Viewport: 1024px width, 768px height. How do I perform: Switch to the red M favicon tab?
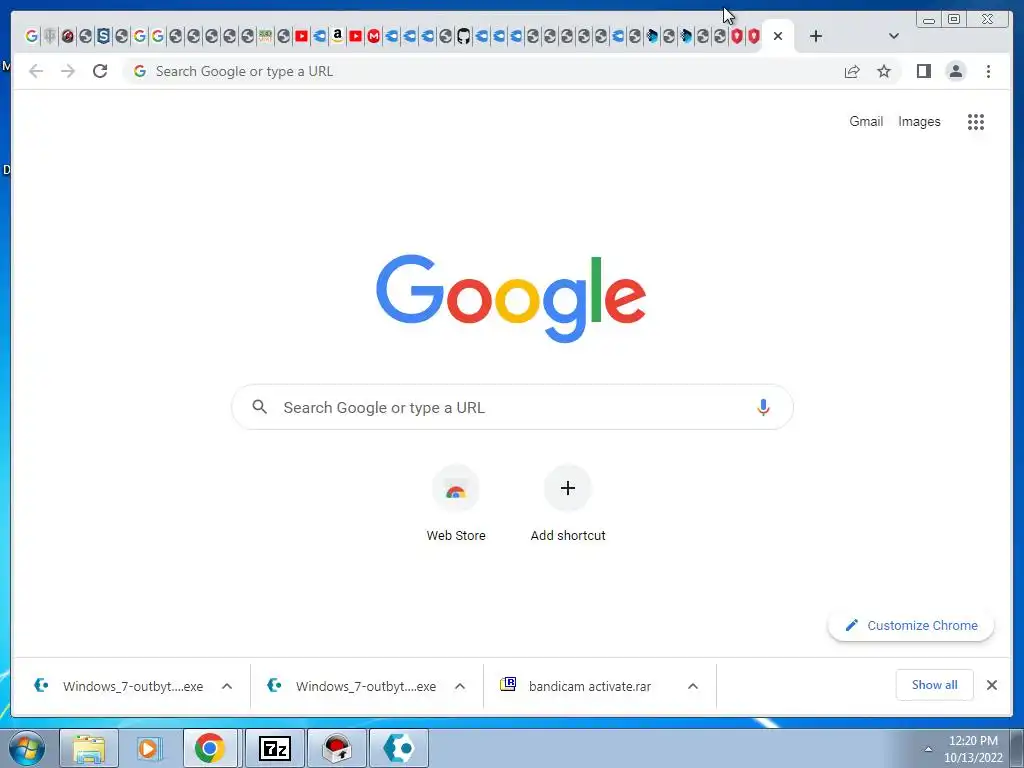point(373,36)
